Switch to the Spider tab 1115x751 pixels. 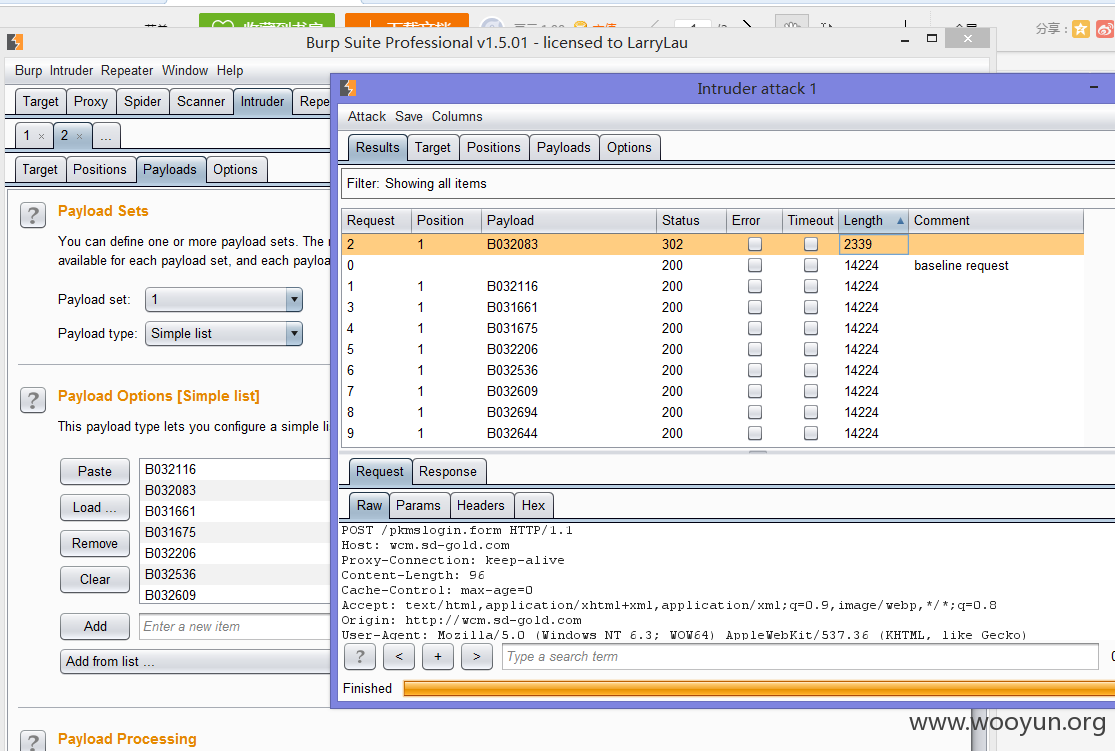tap(142, 102)
